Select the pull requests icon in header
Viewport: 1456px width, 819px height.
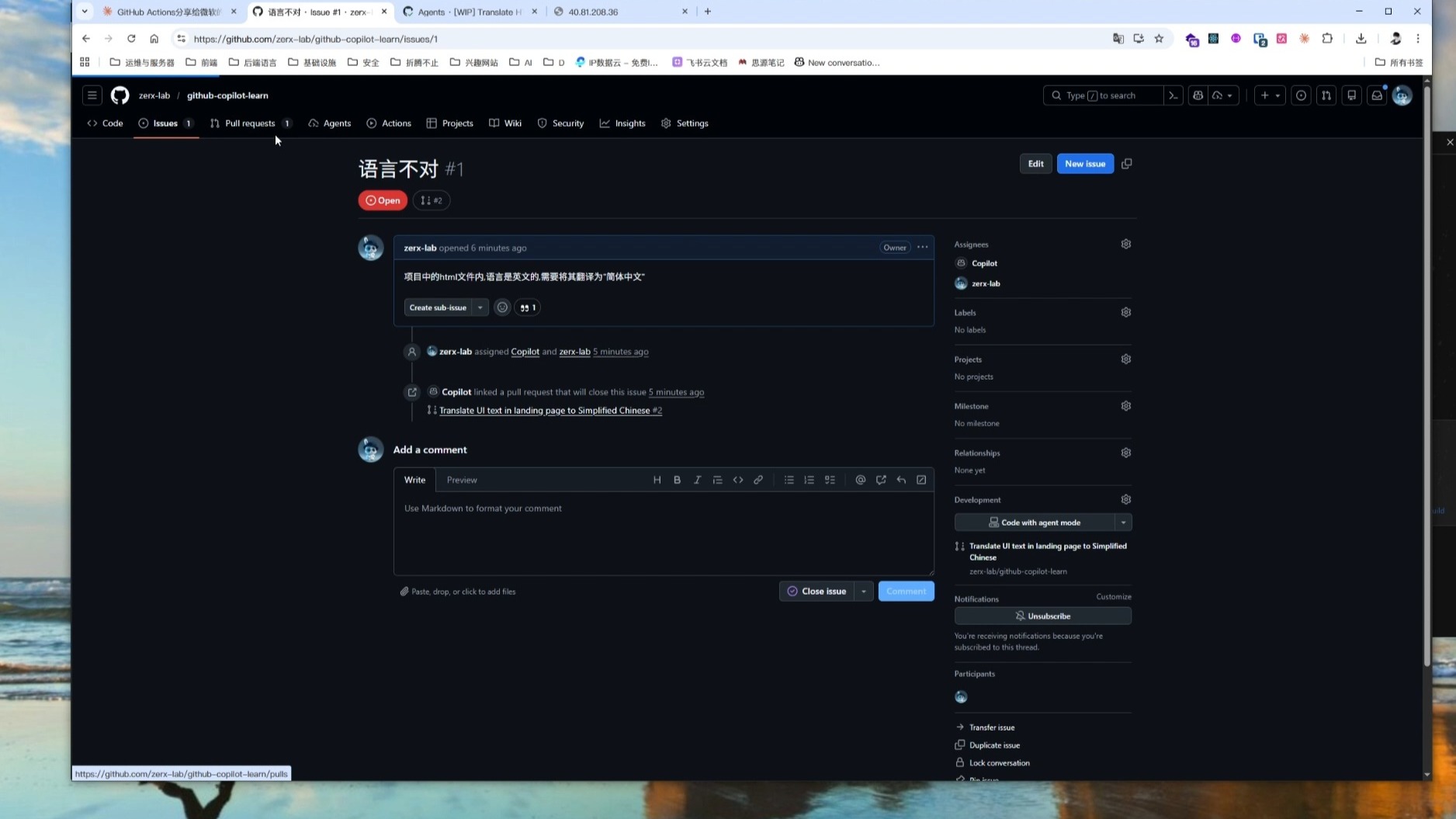point(1326,95)
